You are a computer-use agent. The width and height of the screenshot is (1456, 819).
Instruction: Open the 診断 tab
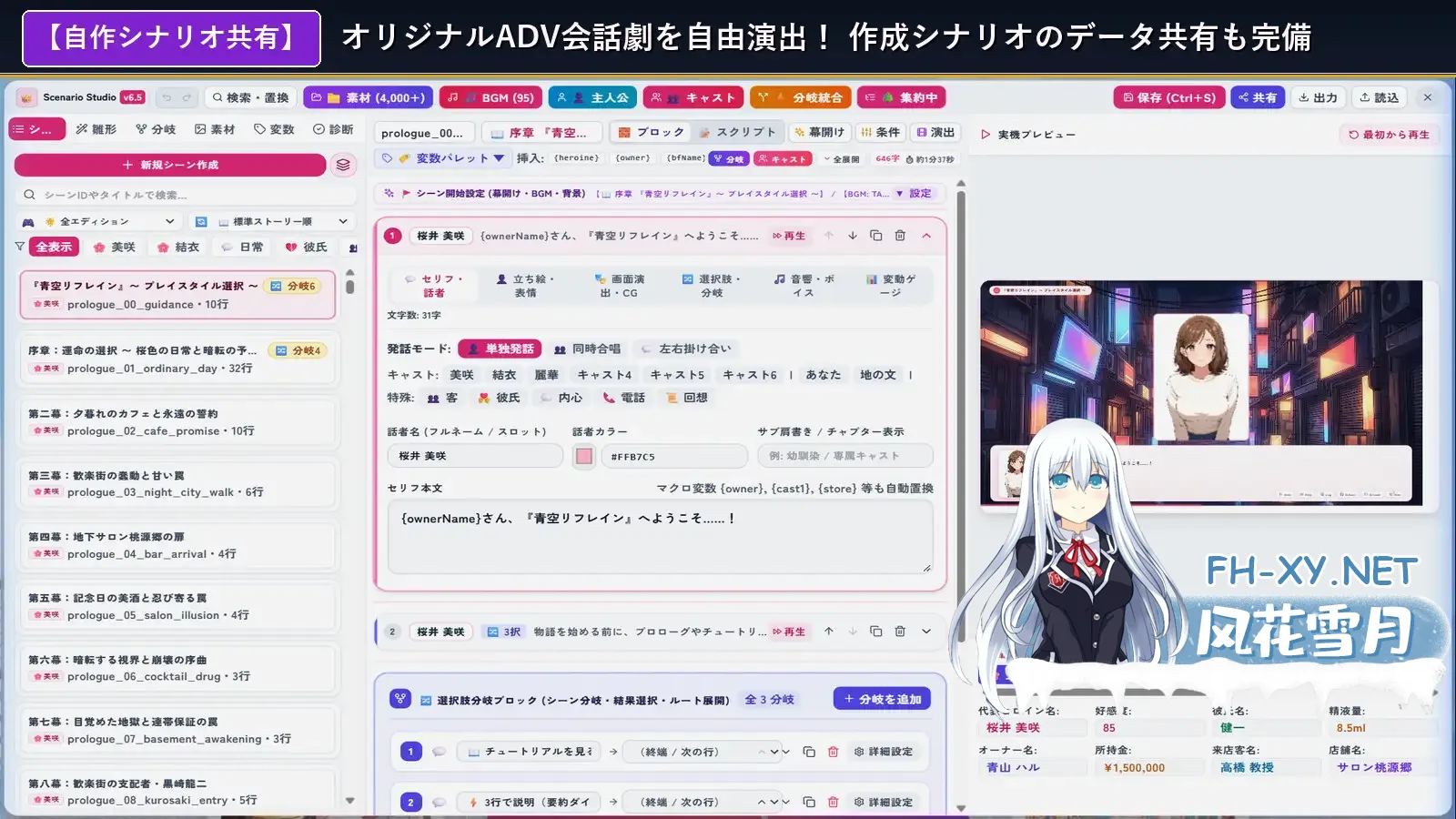click(333, 130)
